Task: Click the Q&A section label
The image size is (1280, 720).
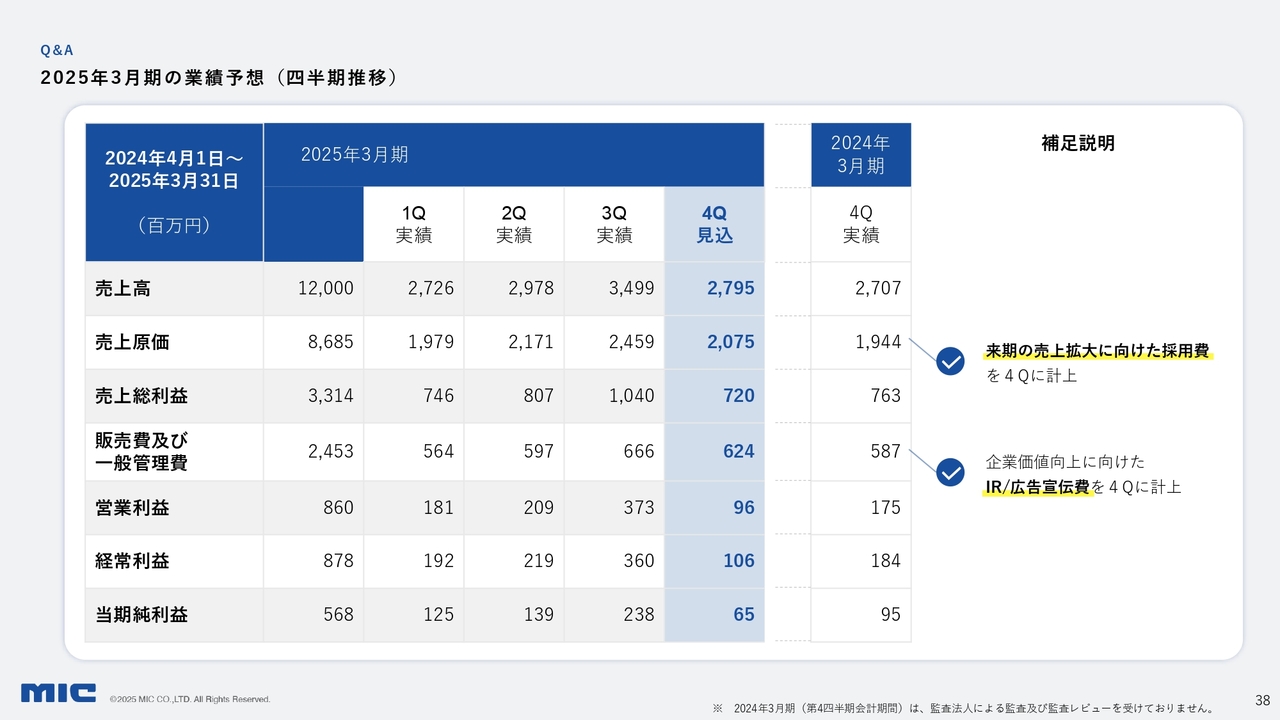Action: (56, 49)
